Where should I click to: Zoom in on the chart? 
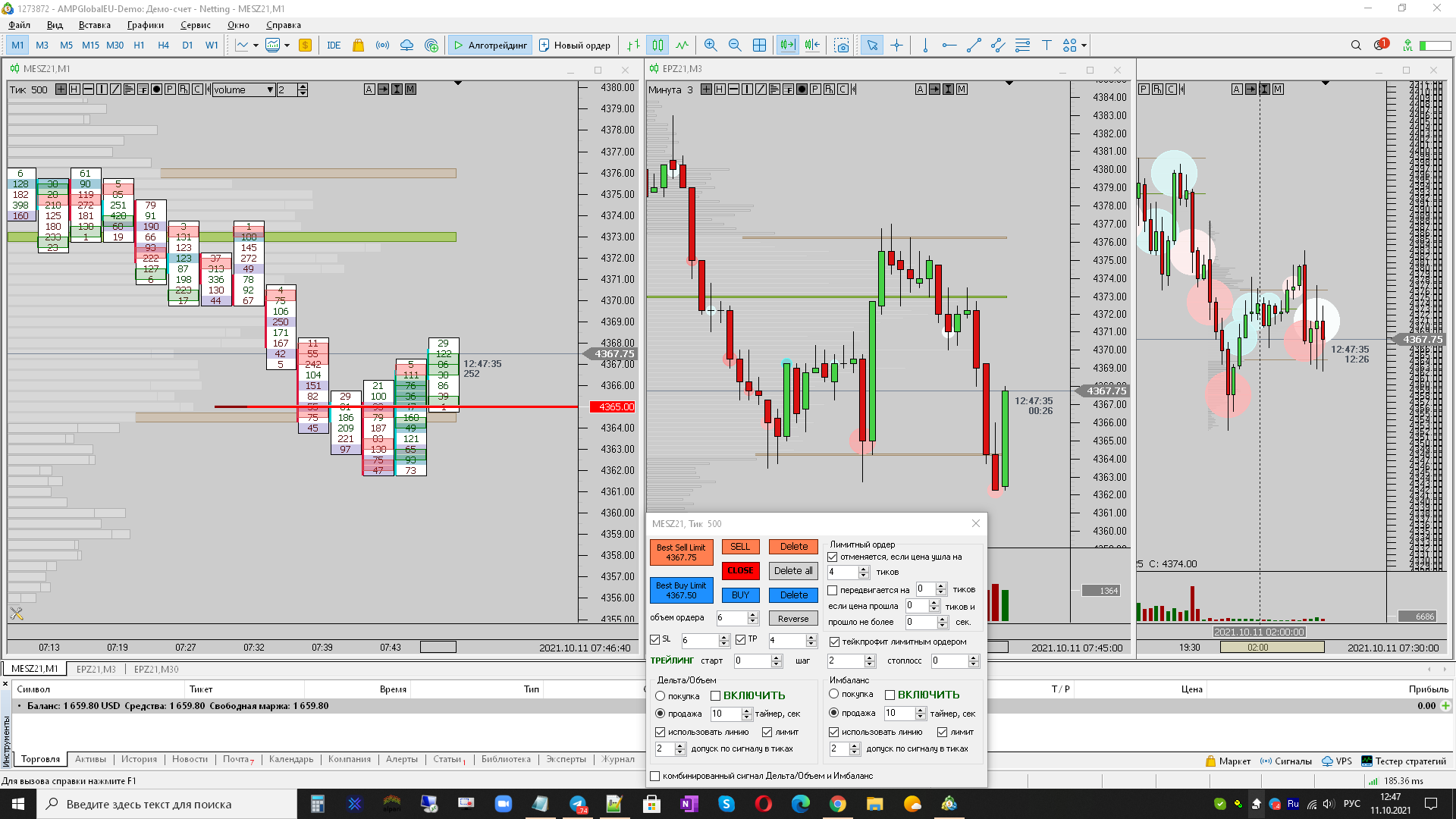click(x=711, y=45)
